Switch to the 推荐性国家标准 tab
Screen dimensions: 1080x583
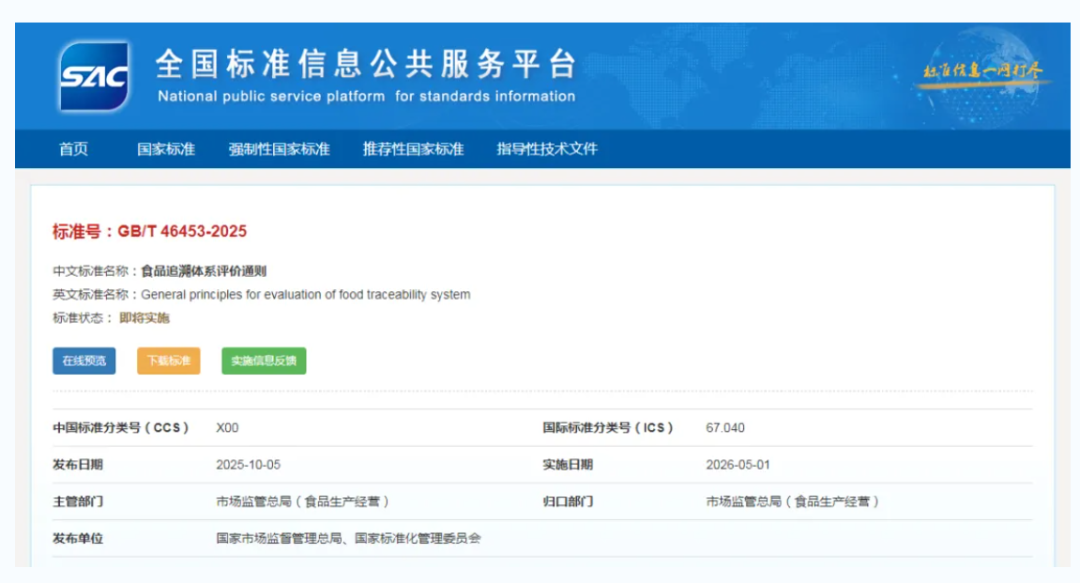click(x=412, y=148)
